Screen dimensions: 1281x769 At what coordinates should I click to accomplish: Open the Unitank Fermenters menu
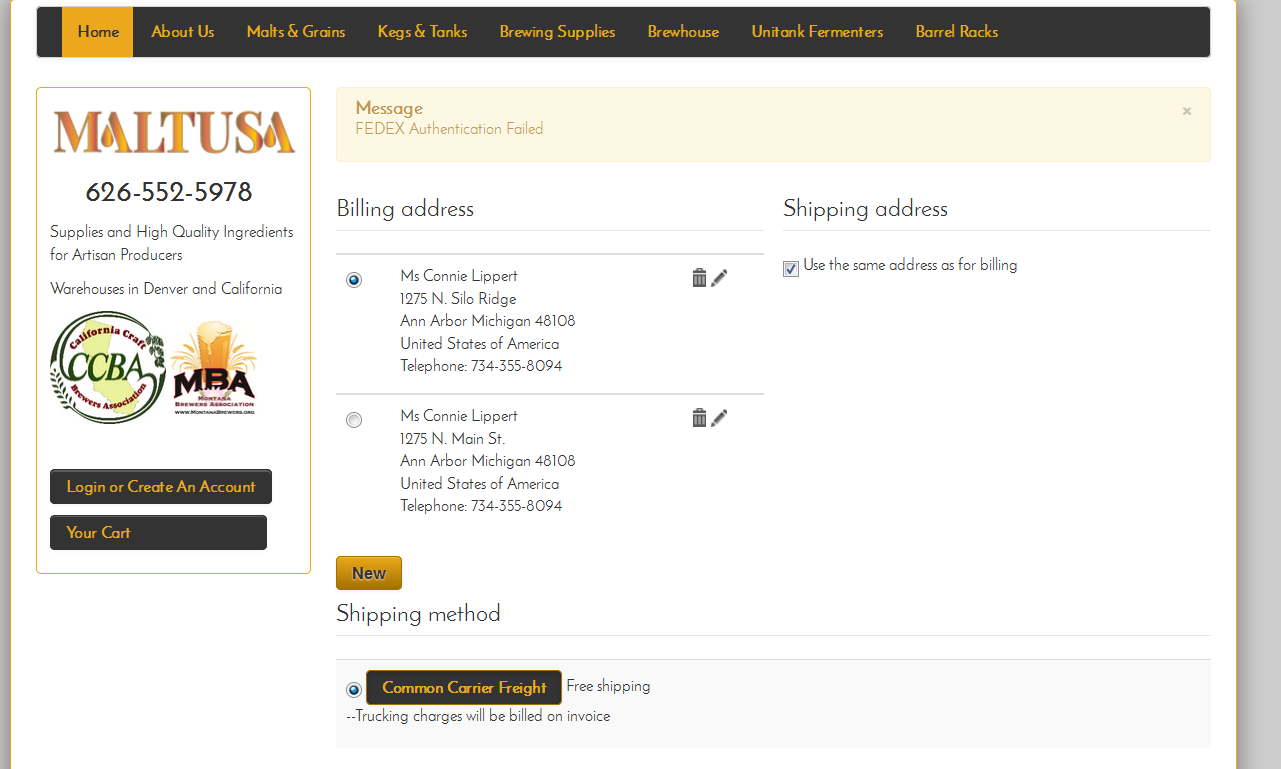(818, 32)
